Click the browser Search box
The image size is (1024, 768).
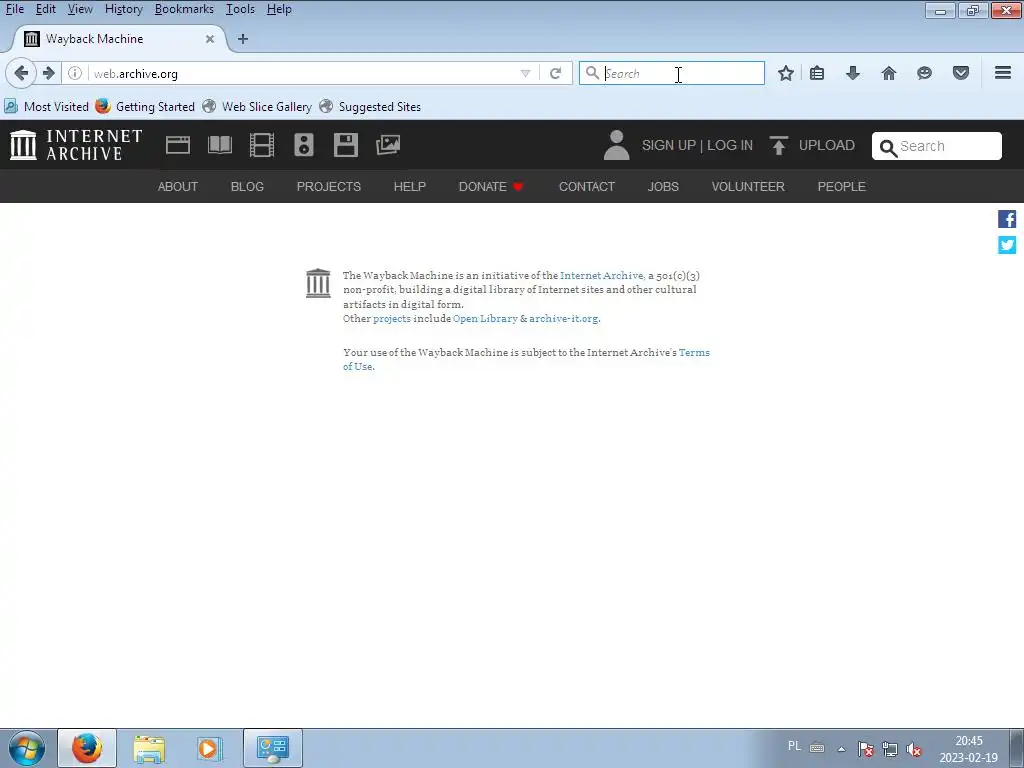point(671,73)
